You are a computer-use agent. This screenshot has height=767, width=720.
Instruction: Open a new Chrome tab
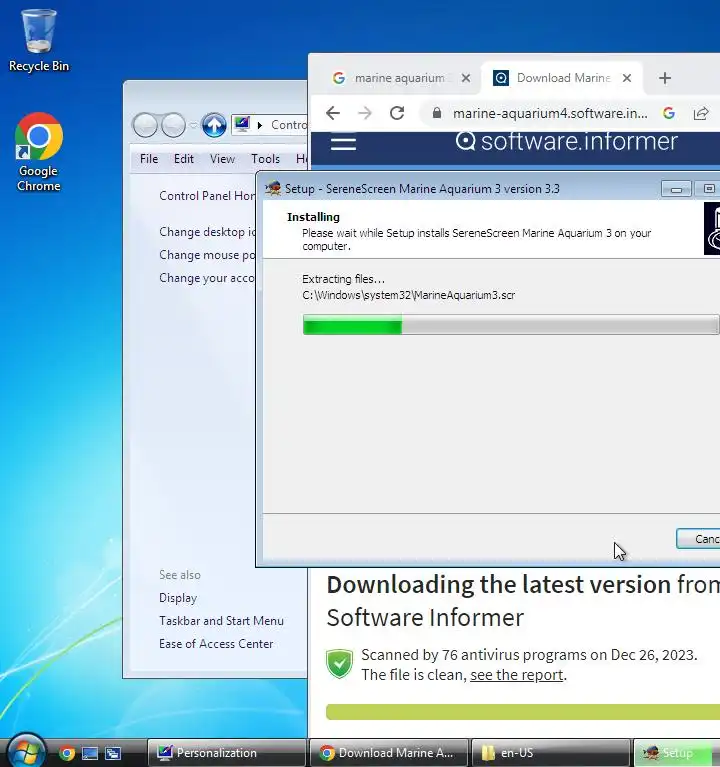(665, 78)
